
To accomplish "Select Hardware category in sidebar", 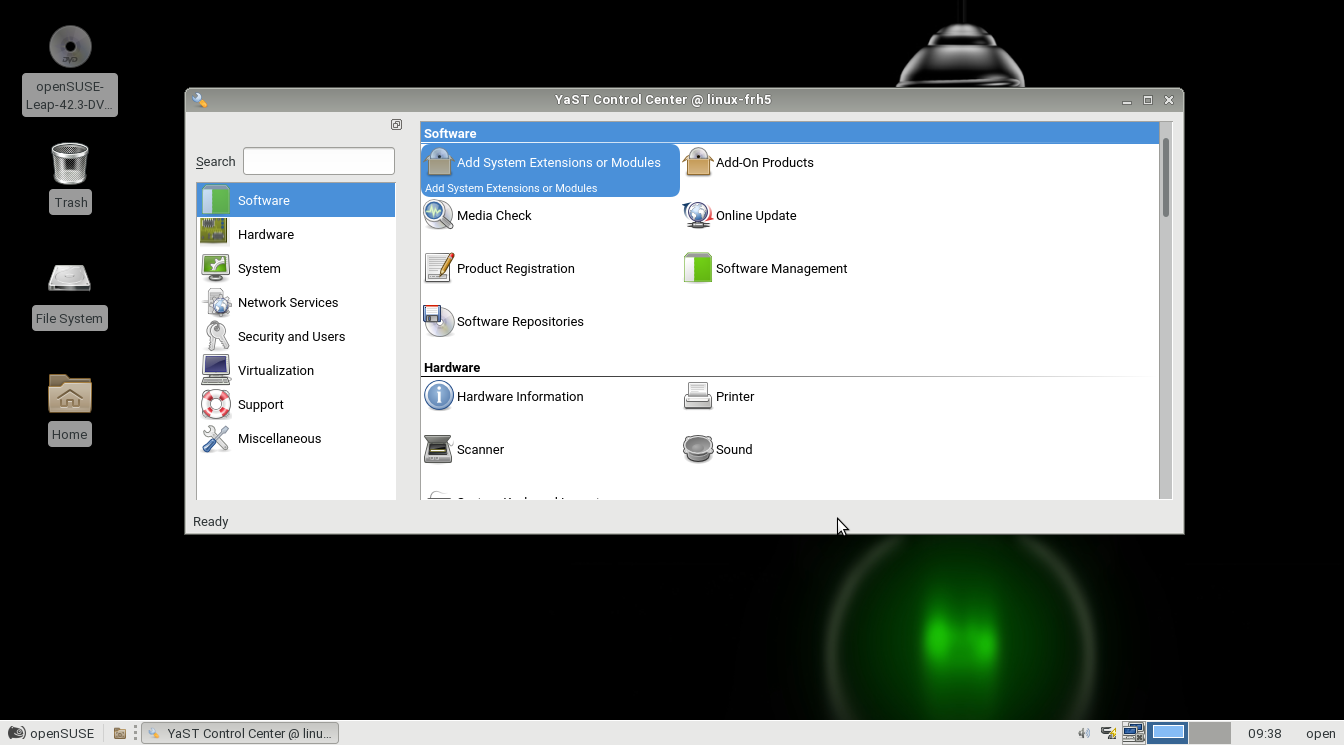I will 265,234.
